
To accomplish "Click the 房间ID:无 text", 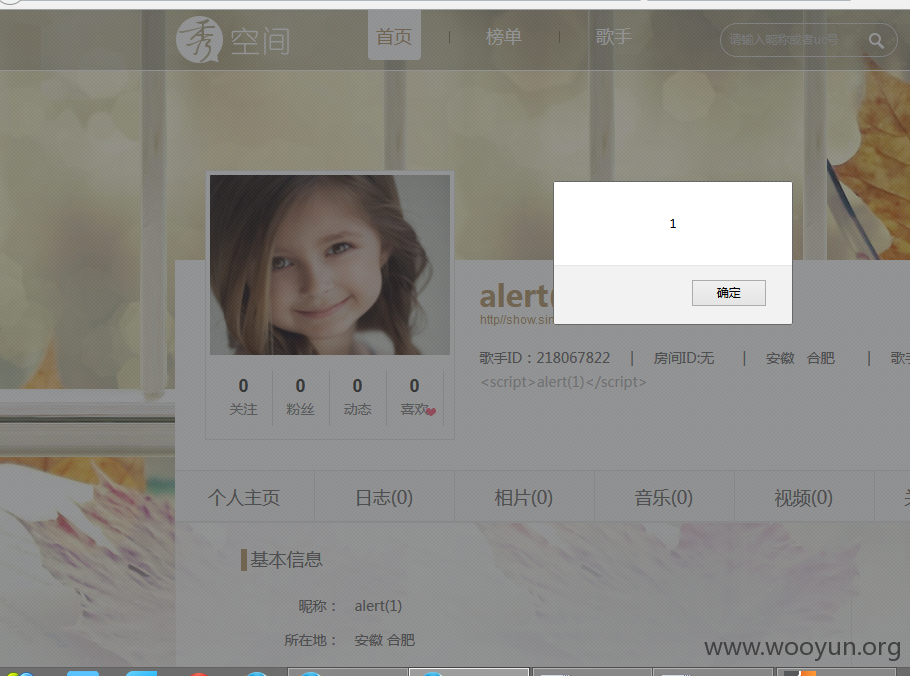I will pos(684,358).
